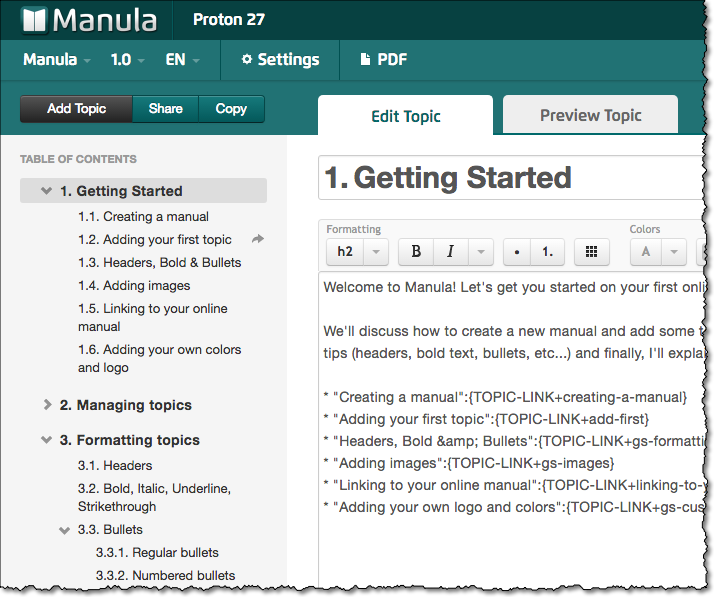This screenshot has height=597, width=714.
Task: Apply italic formatting with I button
Action: [x=450, y=251]
